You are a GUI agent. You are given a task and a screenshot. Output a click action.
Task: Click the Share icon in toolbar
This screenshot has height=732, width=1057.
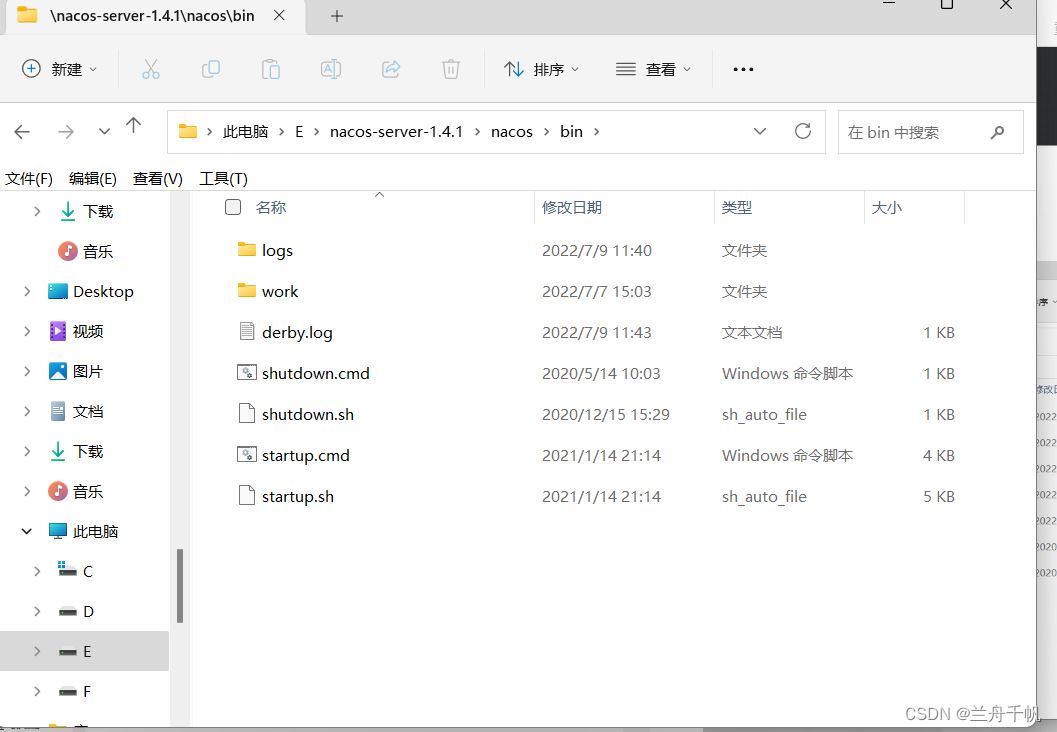pyautogui.click(x=391, y=69)
